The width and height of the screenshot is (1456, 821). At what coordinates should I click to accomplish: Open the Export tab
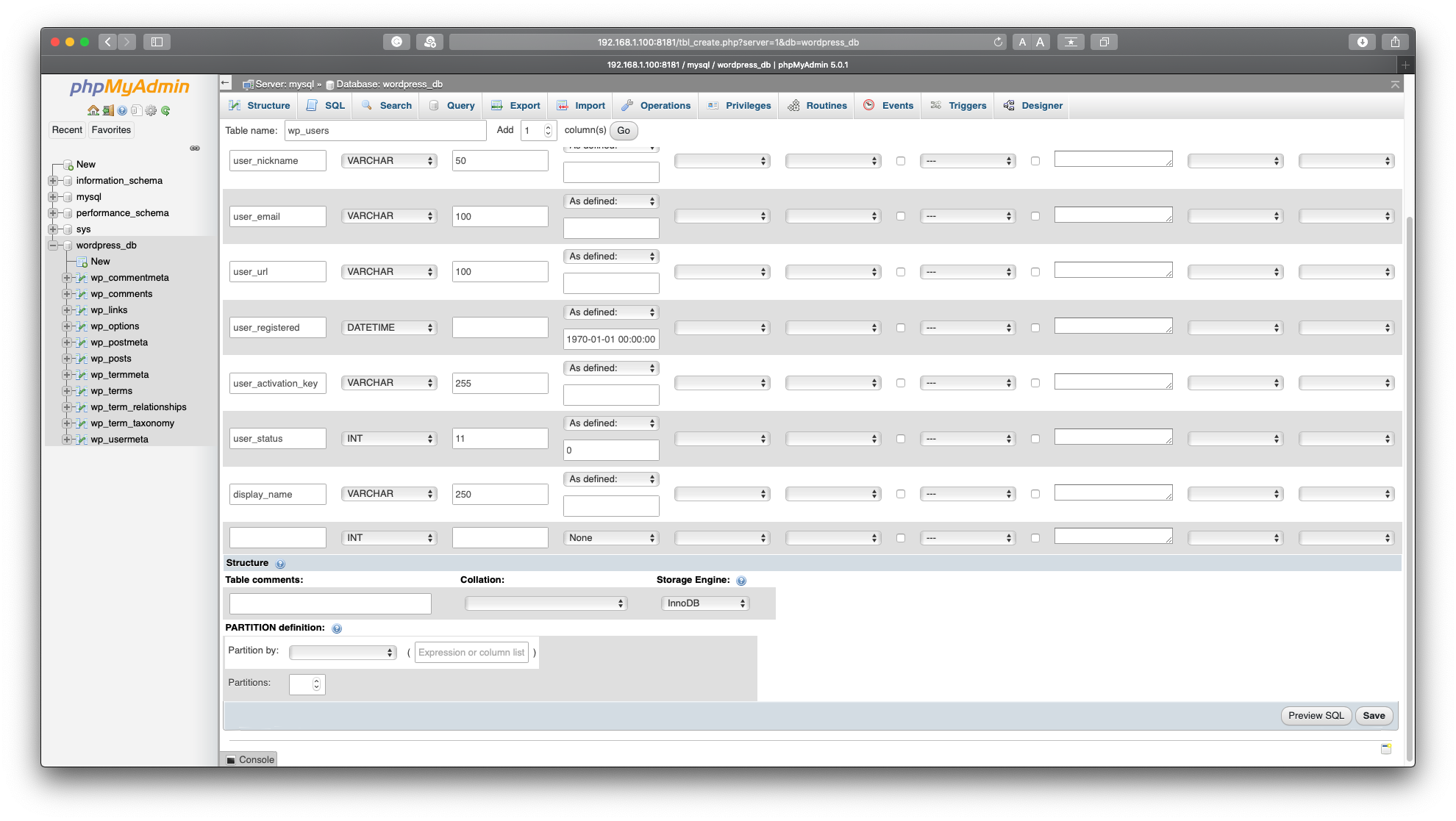pyautogui.click(x=516, y=106)
